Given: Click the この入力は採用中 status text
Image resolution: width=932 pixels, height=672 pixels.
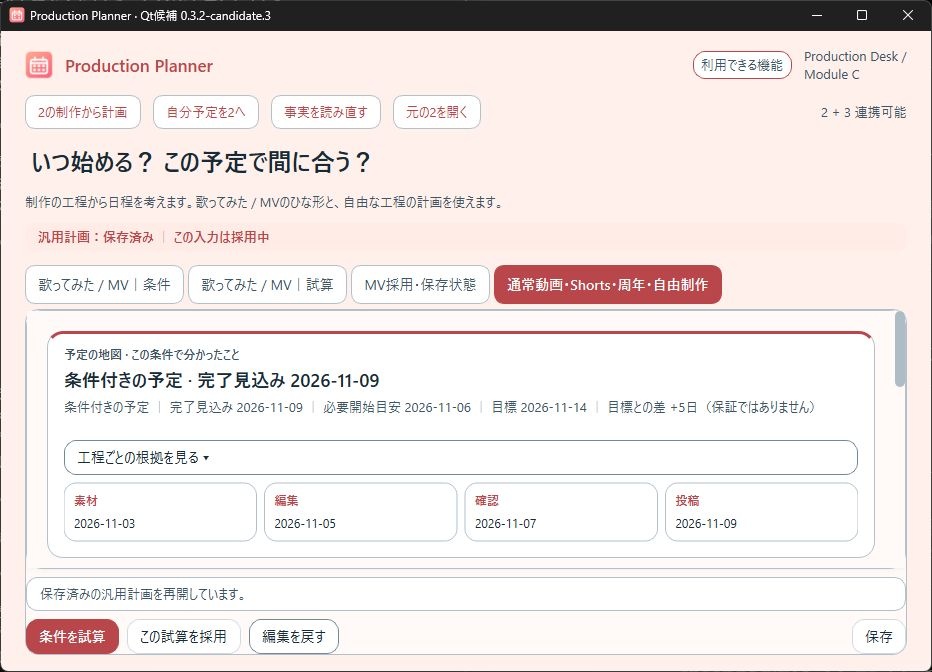Looking at the screenshot, I should (221, 237).
